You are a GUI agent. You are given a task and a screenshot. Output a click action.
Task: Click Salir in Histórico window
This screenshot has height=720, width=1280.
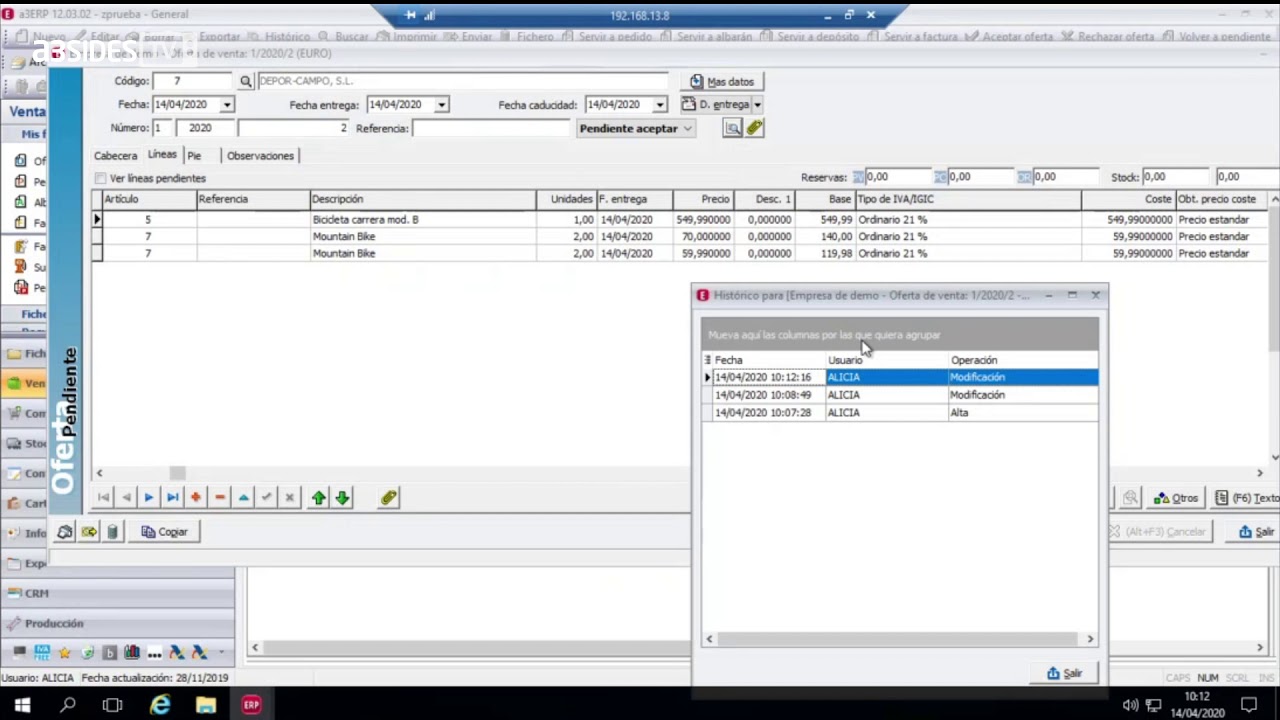1064,673
